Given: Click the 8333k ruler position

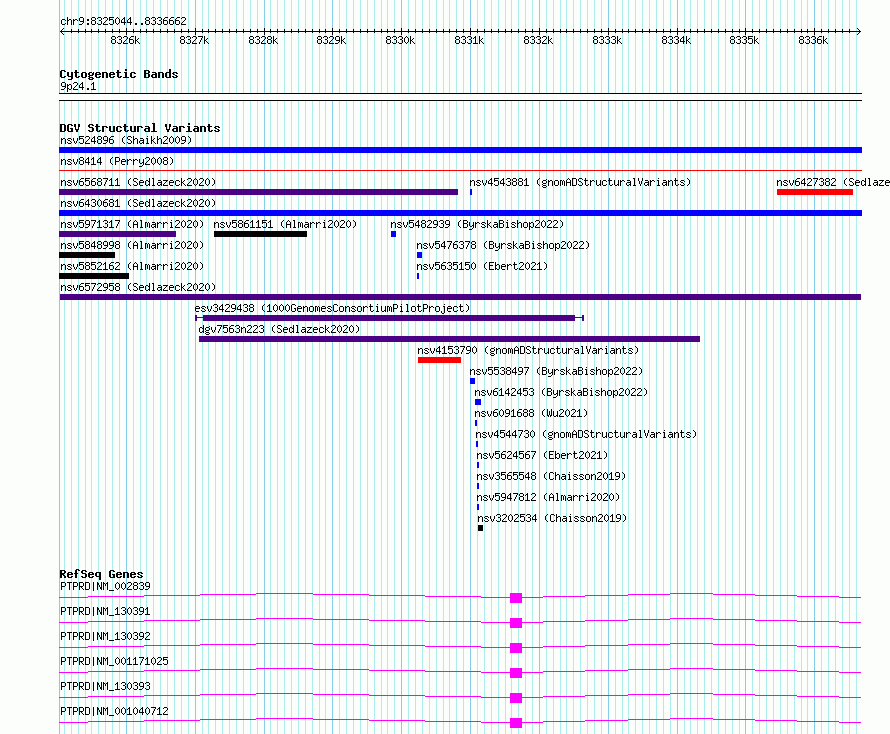Looking at the screenshot, I should (607, 41).
